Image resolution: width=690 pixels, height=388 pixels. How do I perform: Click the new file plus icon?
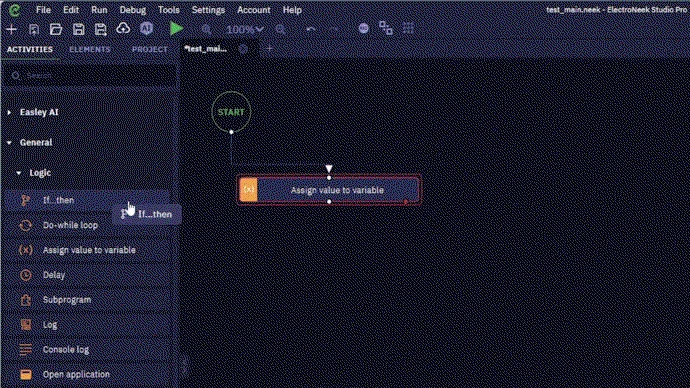(11, 29)
